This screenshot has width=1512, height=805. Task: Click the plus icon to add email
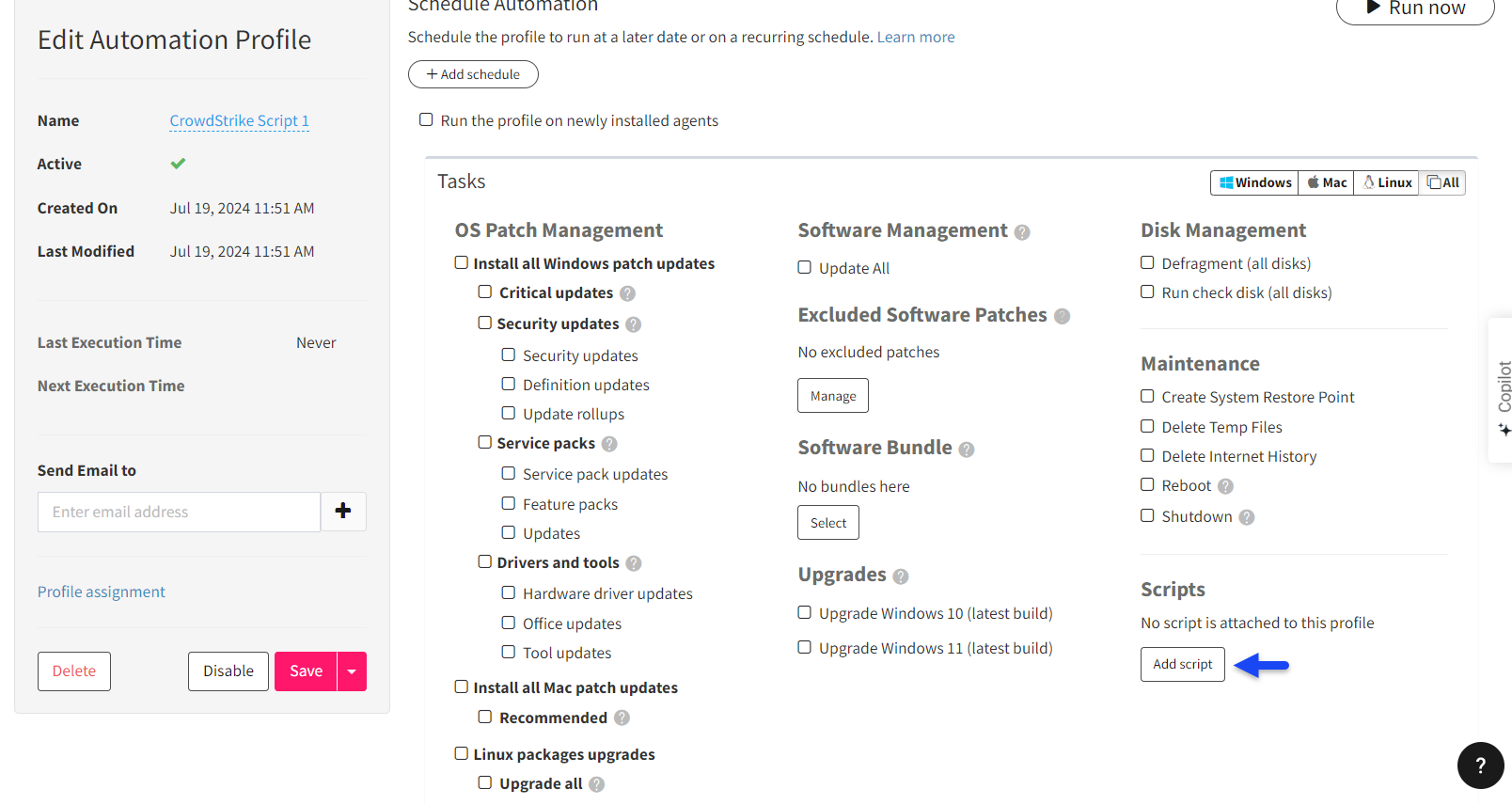coord(343,511)
